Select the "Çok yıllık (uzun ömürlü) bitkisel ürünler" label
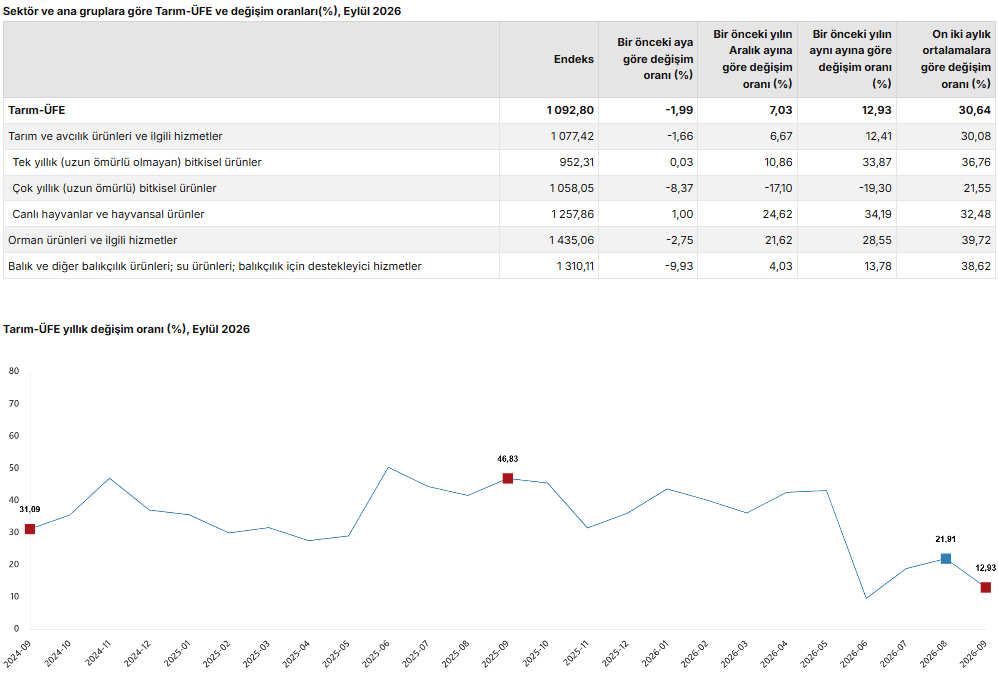998x686 pixels. tap(115, 188)
